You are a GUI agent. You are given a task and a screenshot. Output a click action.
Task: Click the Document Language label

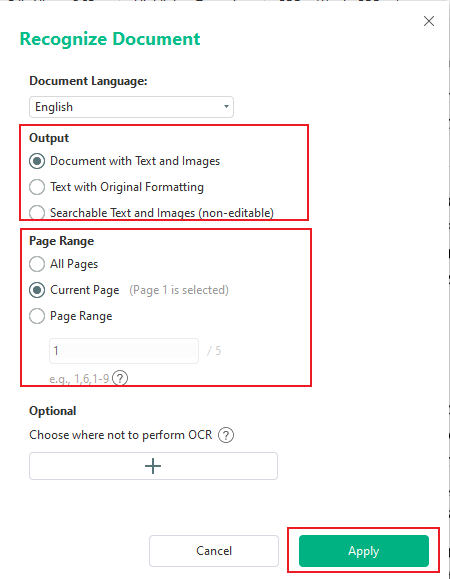click(x=88, y=81)
